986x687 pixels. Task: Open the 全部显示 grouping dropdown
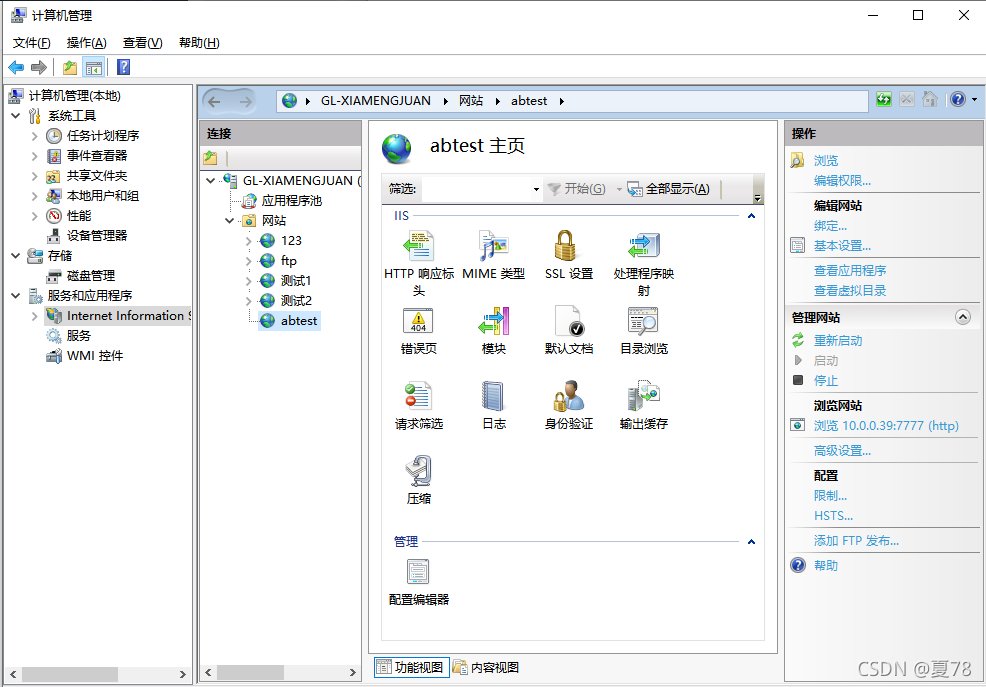pos(674,189)
